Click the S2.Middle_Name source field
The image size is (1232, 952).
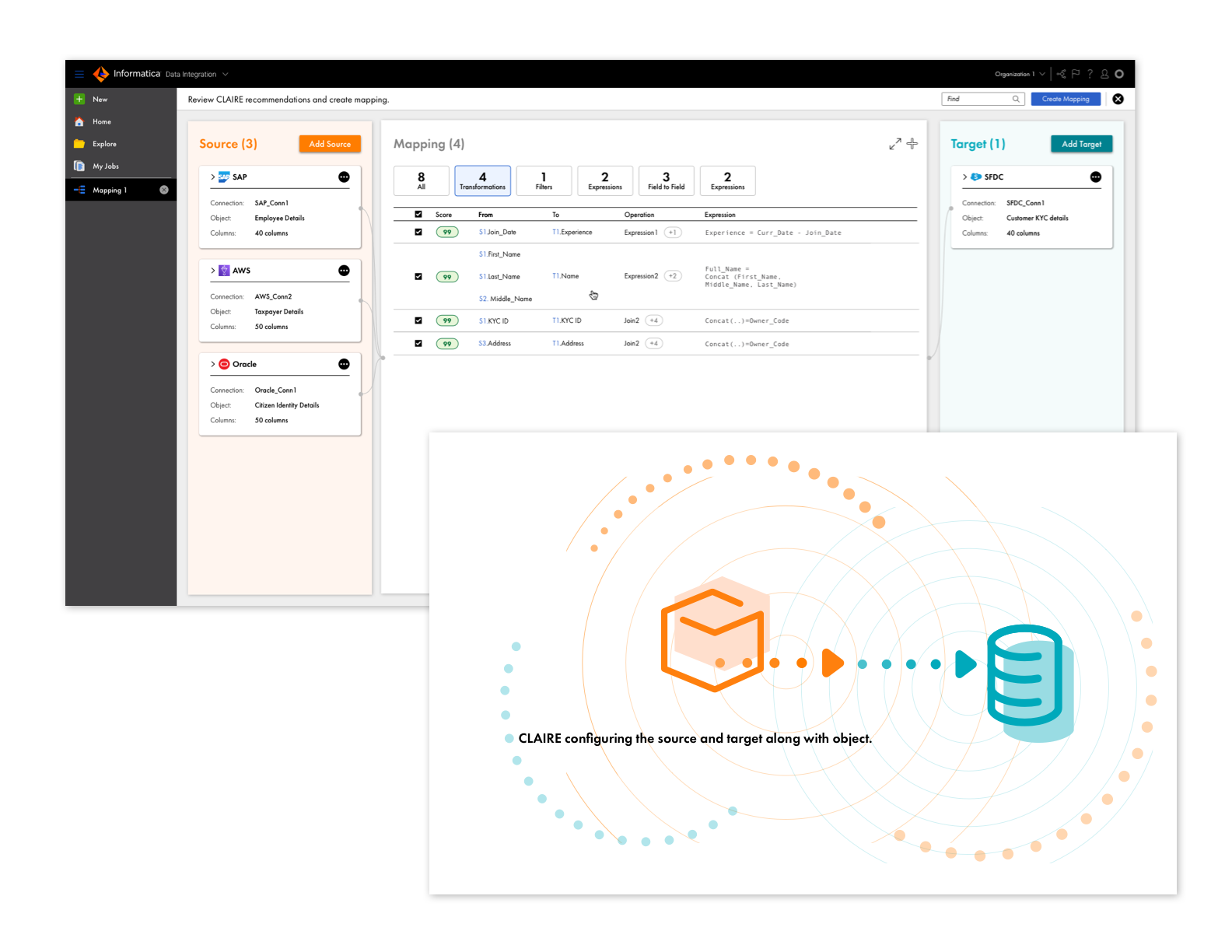click(x=506, y=299)
